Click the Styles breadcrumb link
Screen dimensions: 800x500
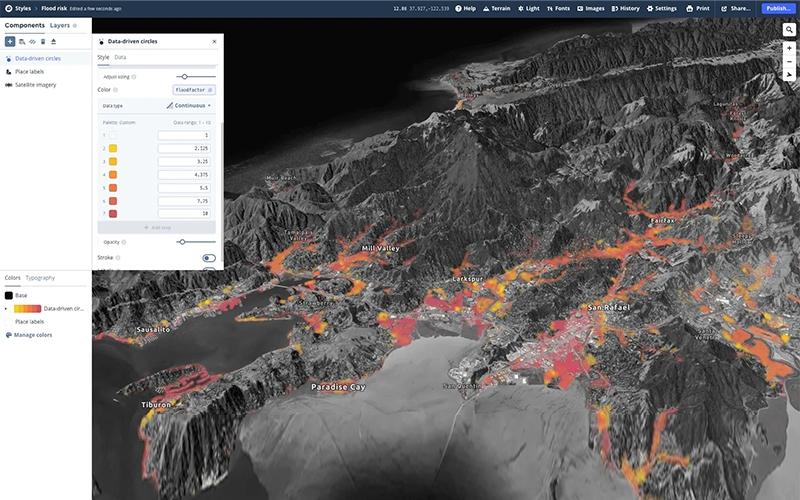23,9
